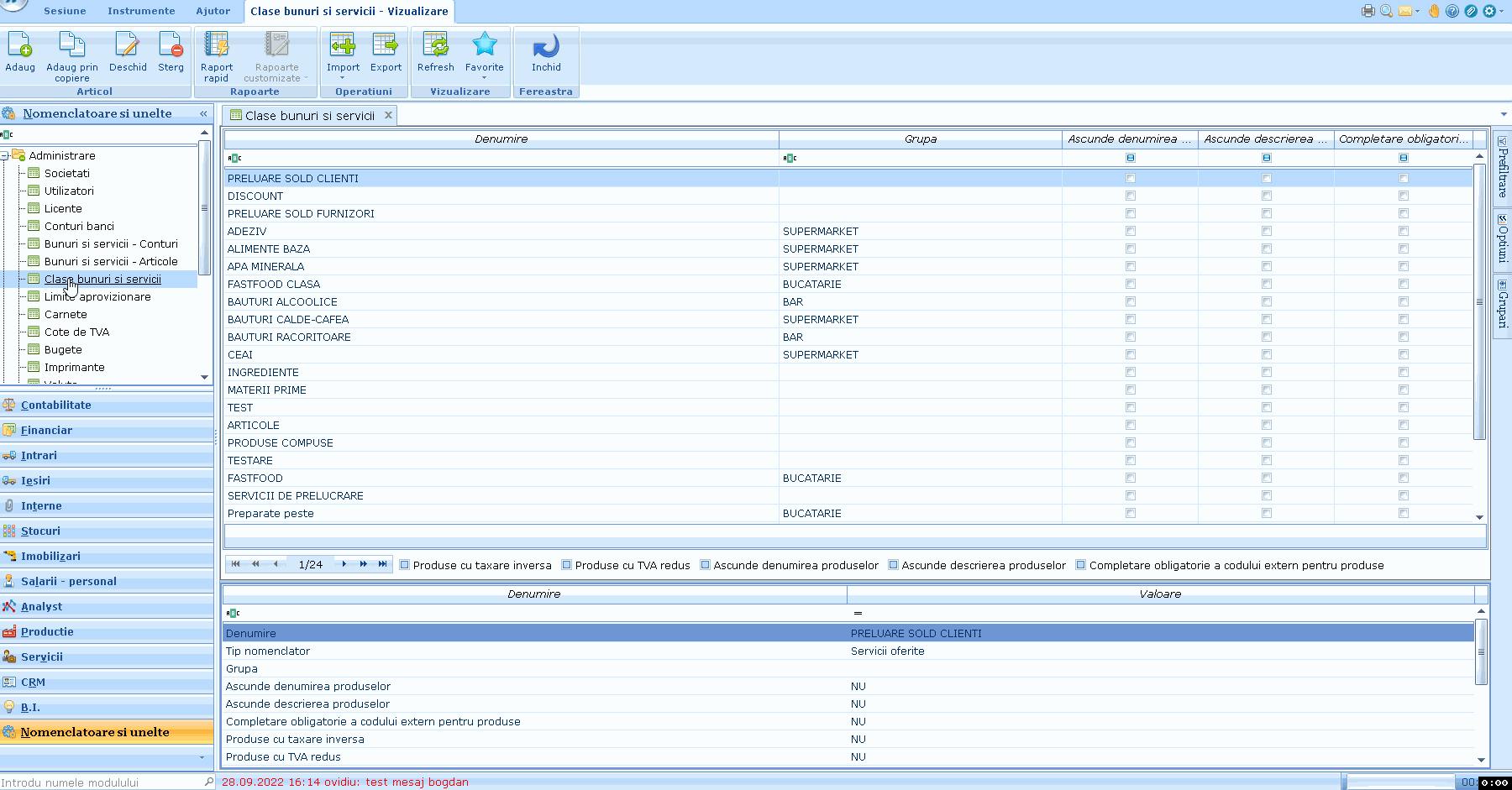Open the Productie module
This screenshot has height=790, width=1512.
[x=107, y=631]
